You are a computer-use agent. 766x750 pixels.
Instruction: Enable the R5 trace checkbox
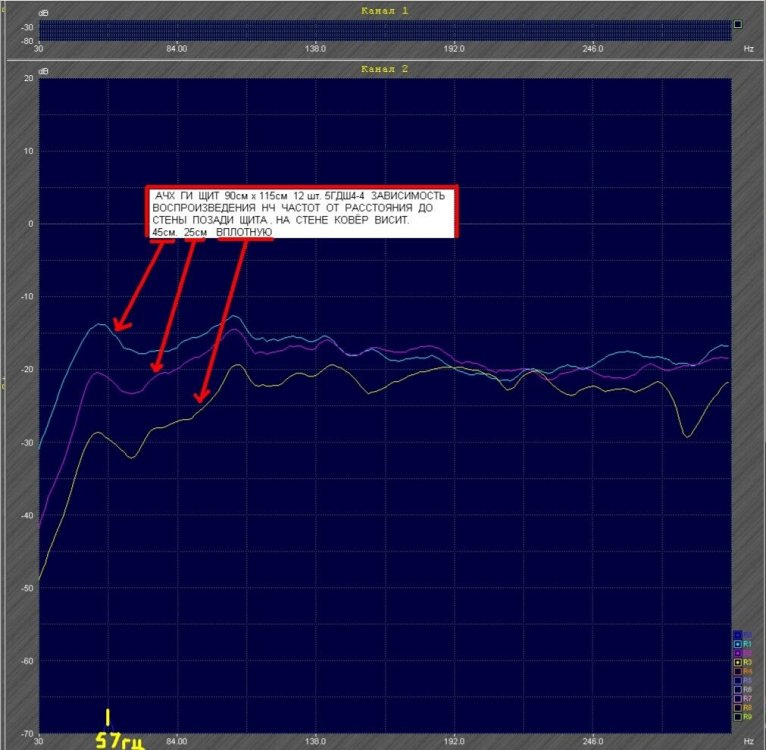point(738,680)
